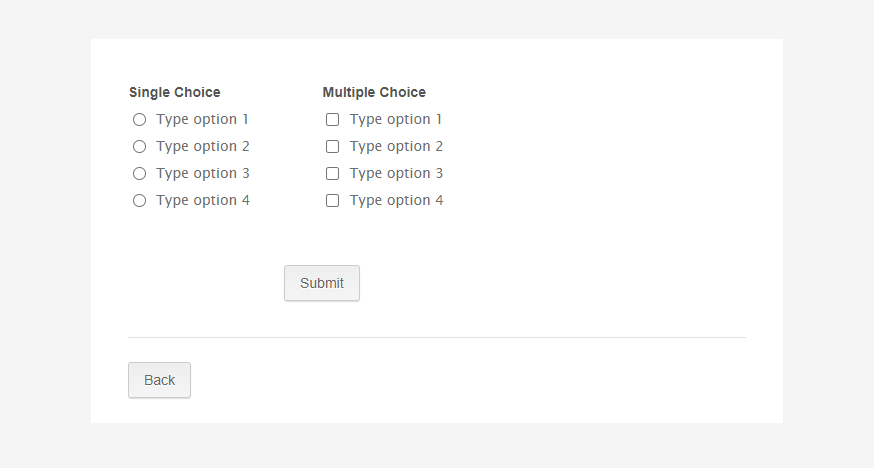Toggle checkbox for Multiple Choice option 4
Screen dimensions: 874x468
[x=333, y=201]
